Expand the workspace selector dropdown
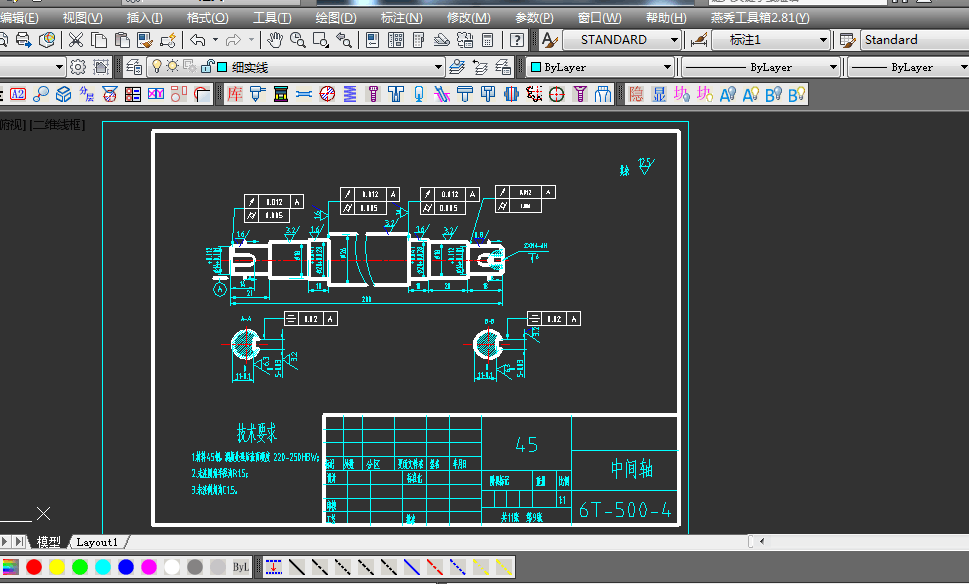This screenshot has width=969, height=584. [x=59, y=67]
